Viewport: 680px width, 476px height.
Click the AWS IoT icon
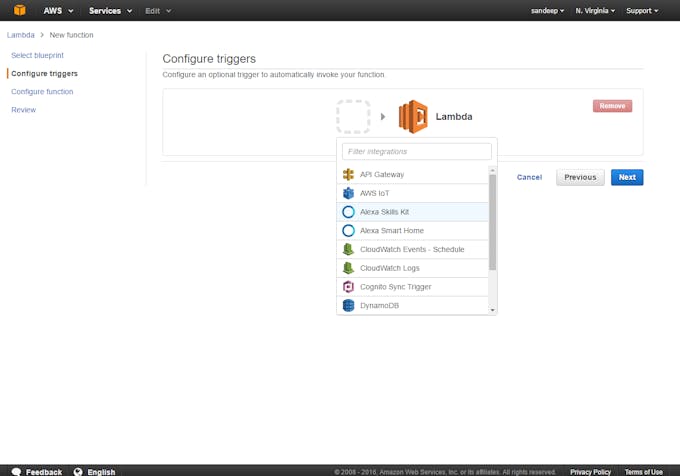point(348,193)
